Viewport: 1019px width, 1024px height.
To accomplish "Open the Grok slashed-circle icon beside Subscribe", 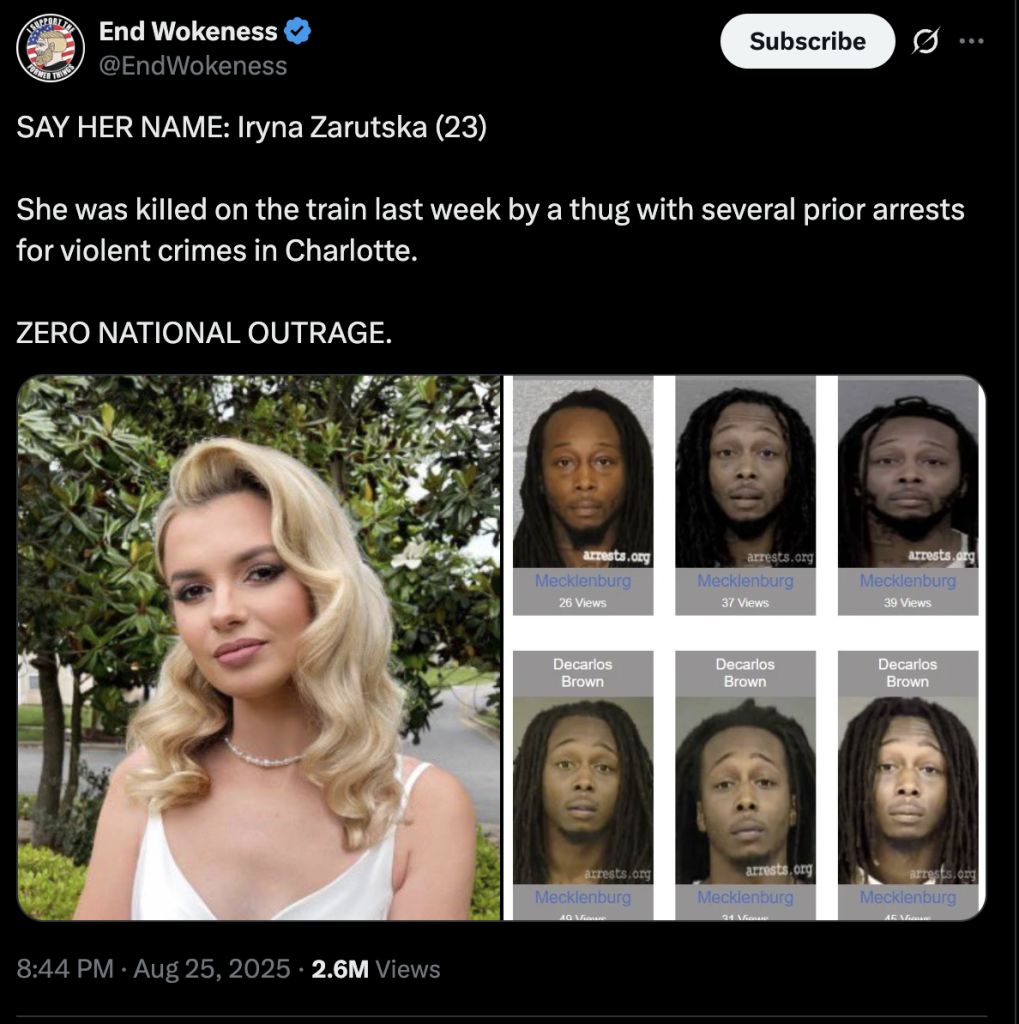I will click(x=926, y=41).
